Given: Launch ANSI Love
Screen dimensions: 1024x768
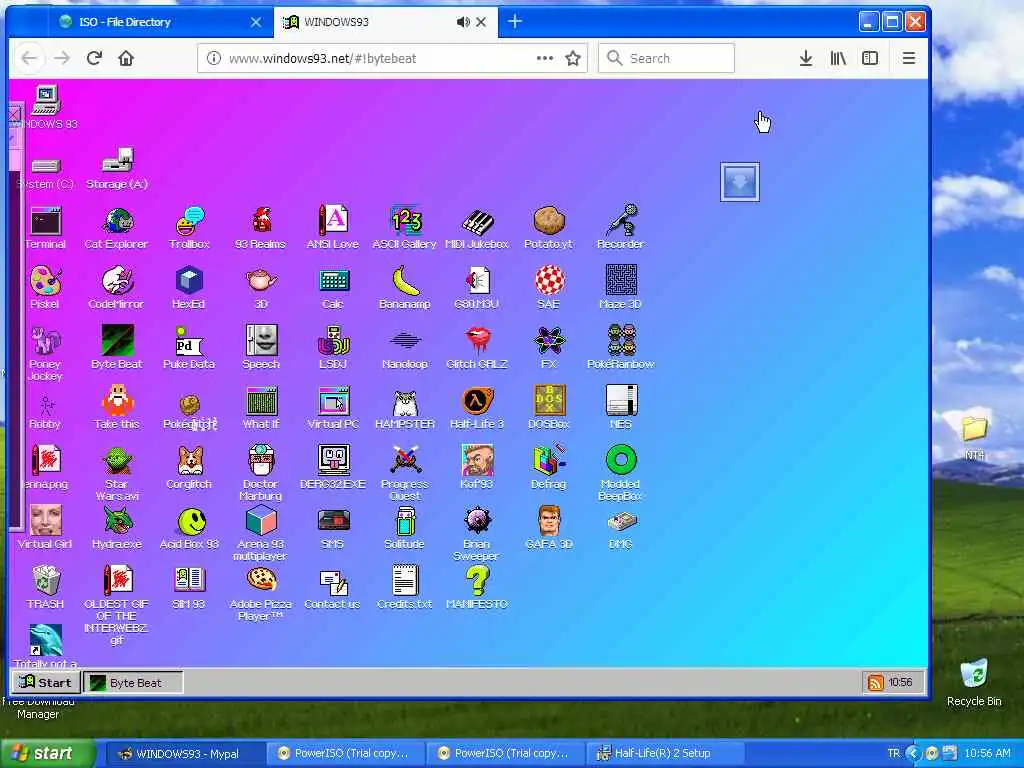Looking at the screenshot, I should click(x=332, y=228).
